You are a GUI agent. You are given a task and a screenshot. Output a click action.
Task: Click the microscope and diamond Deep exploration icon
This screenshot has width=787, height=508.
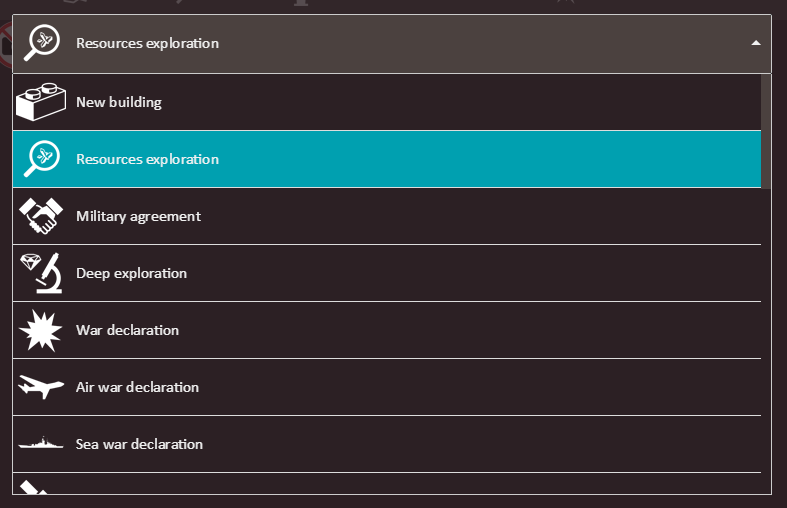(x=41, y=273)
